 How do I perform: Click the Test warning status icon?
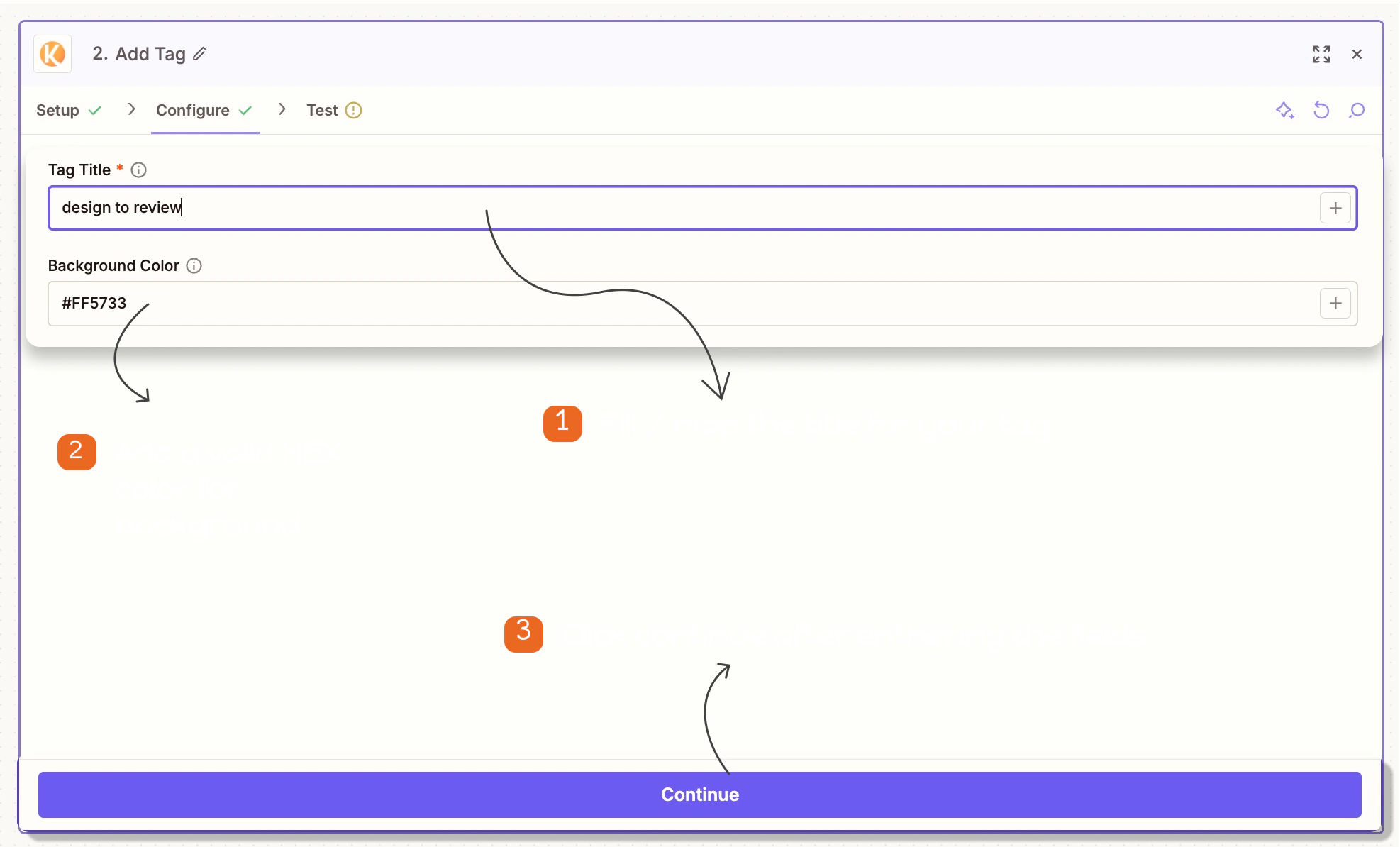(x=353, y=111)
